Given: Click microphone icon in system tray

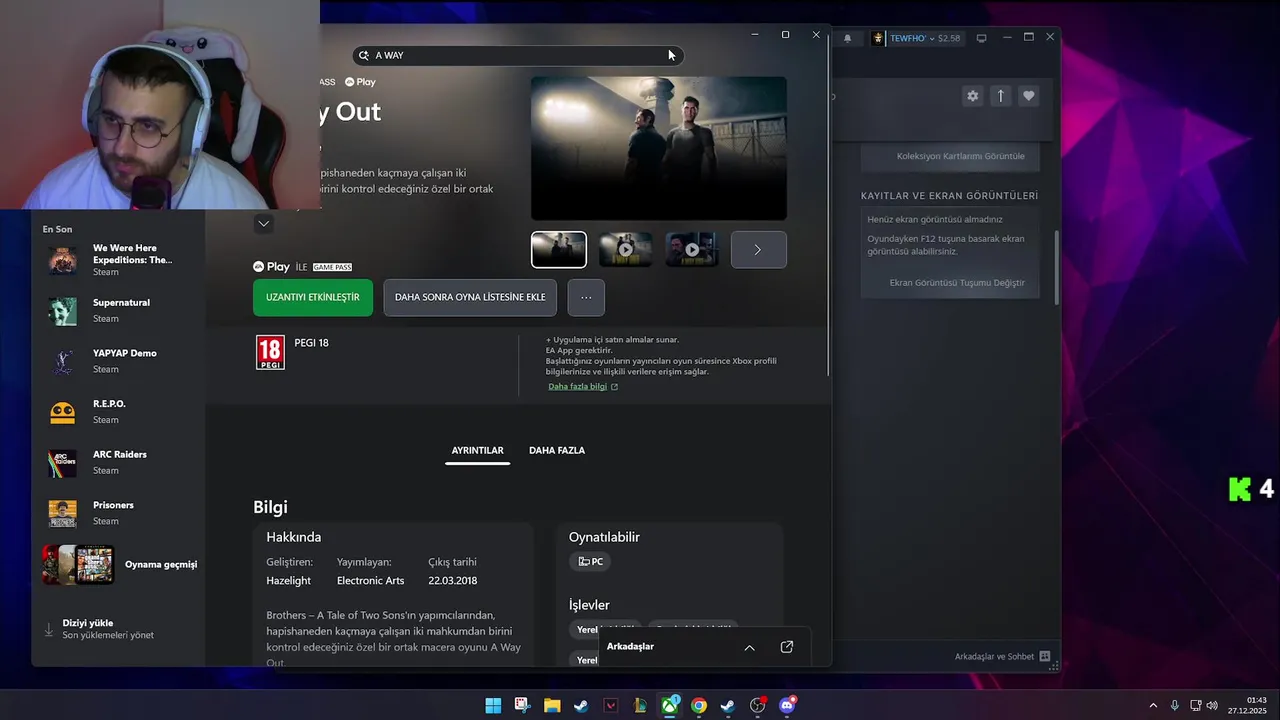Looking at the screenshot, I should click(1175, 706).
